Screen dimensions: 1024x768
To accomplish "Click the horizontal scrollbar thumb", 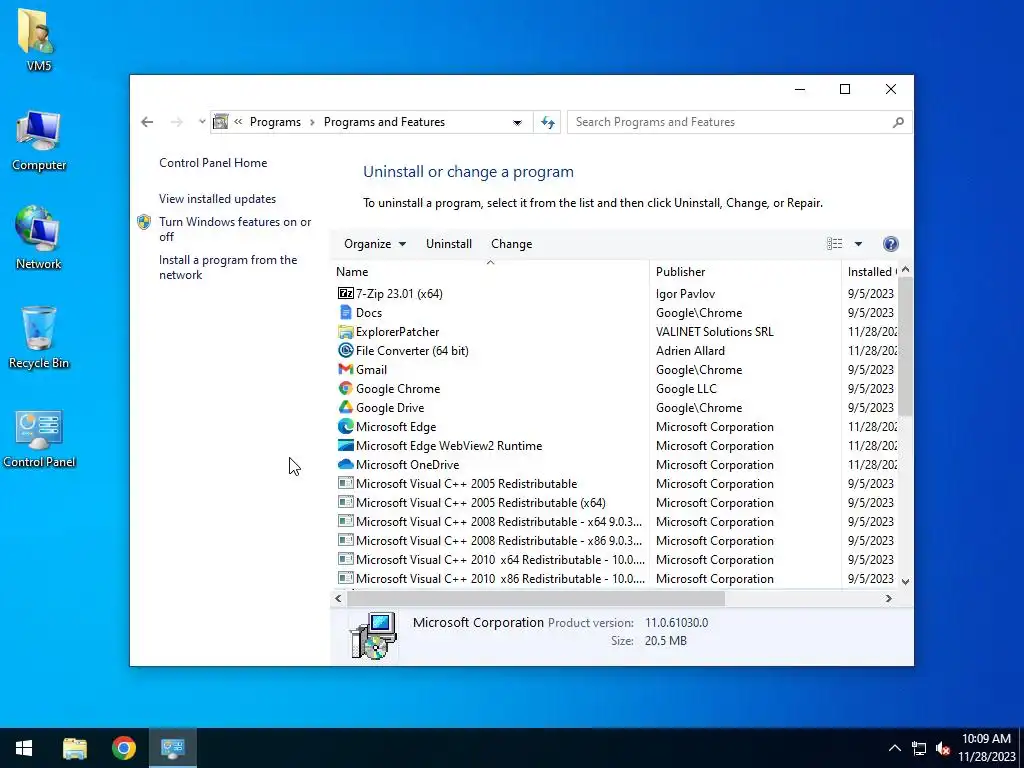I will tap(536, 598).
